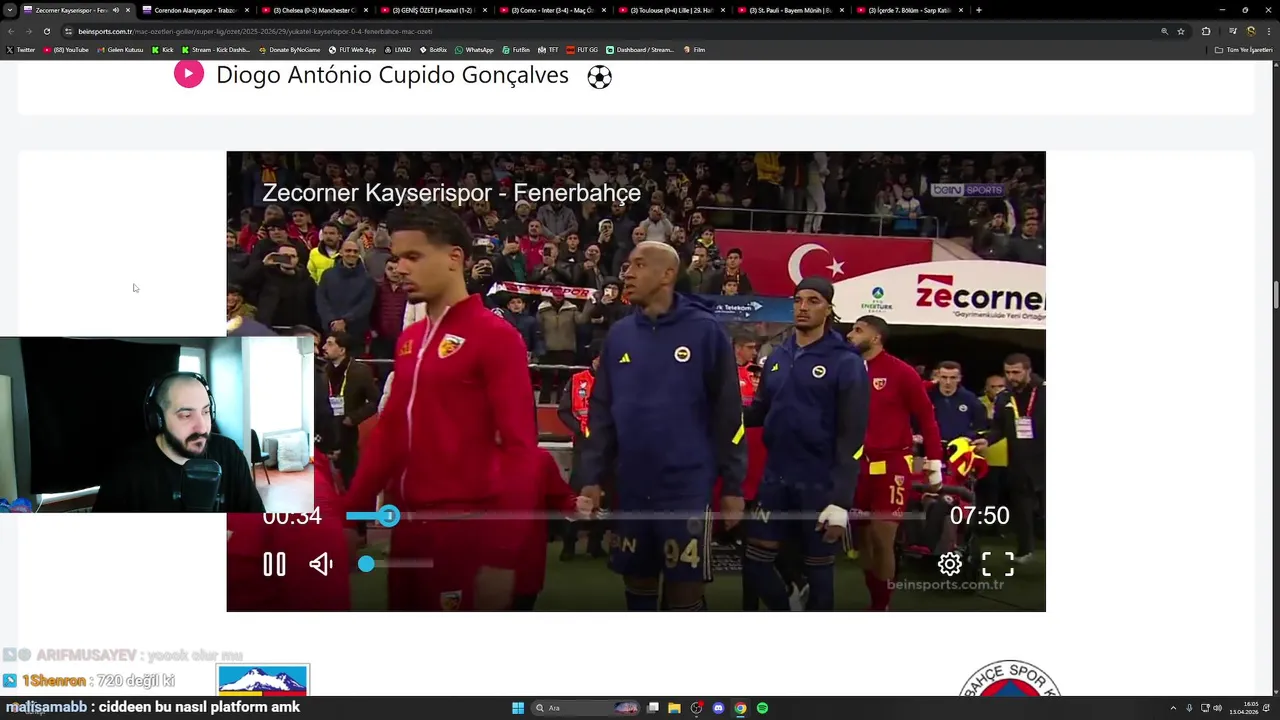Switch to Corendon Alanyaspor - Trabzon tab
1280x720 pixels.
pos(195,10)
